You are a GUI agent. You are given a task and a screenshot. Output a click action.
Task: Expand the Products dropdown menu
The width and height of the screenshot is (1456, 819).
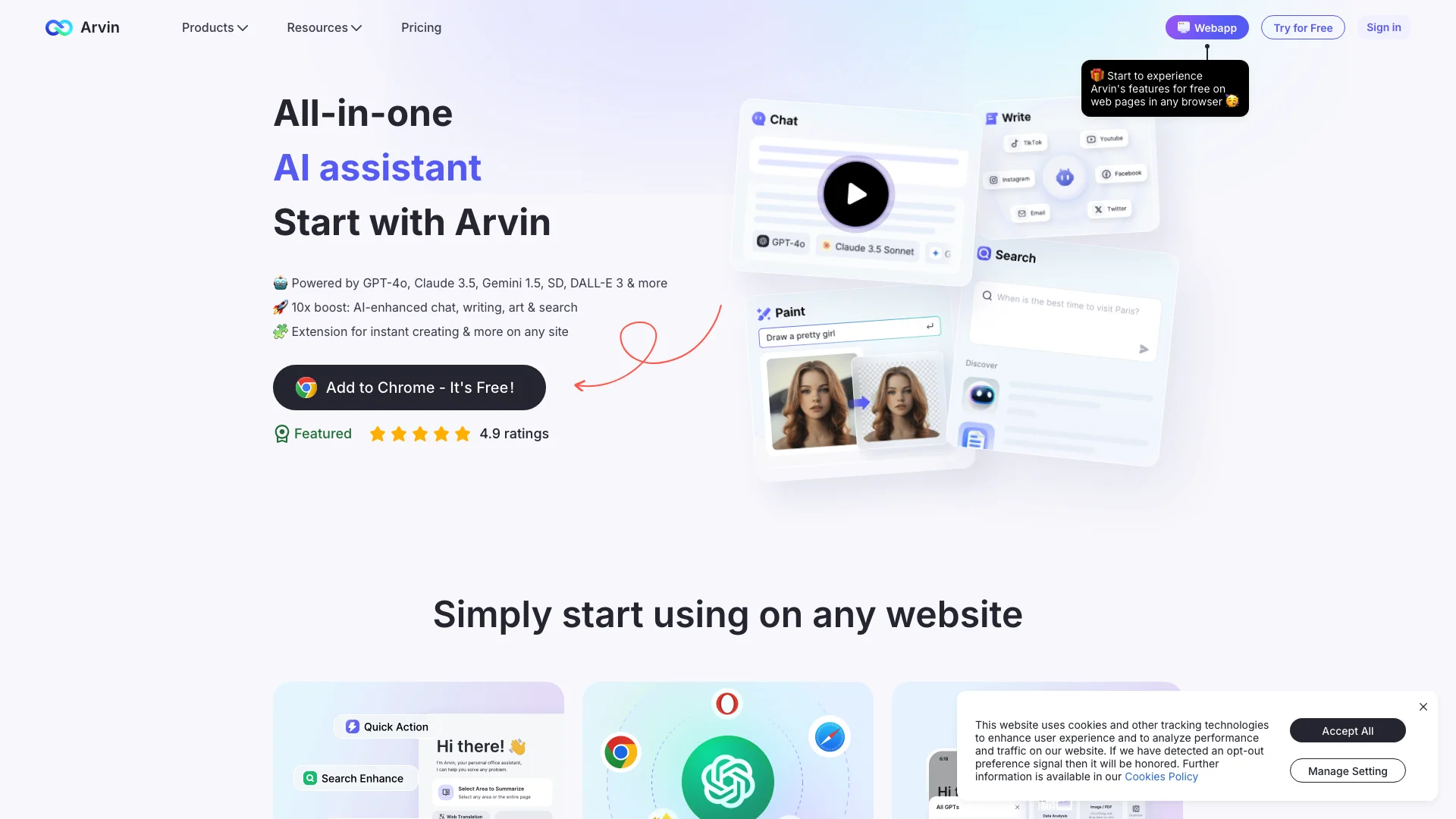pos(214,27)
